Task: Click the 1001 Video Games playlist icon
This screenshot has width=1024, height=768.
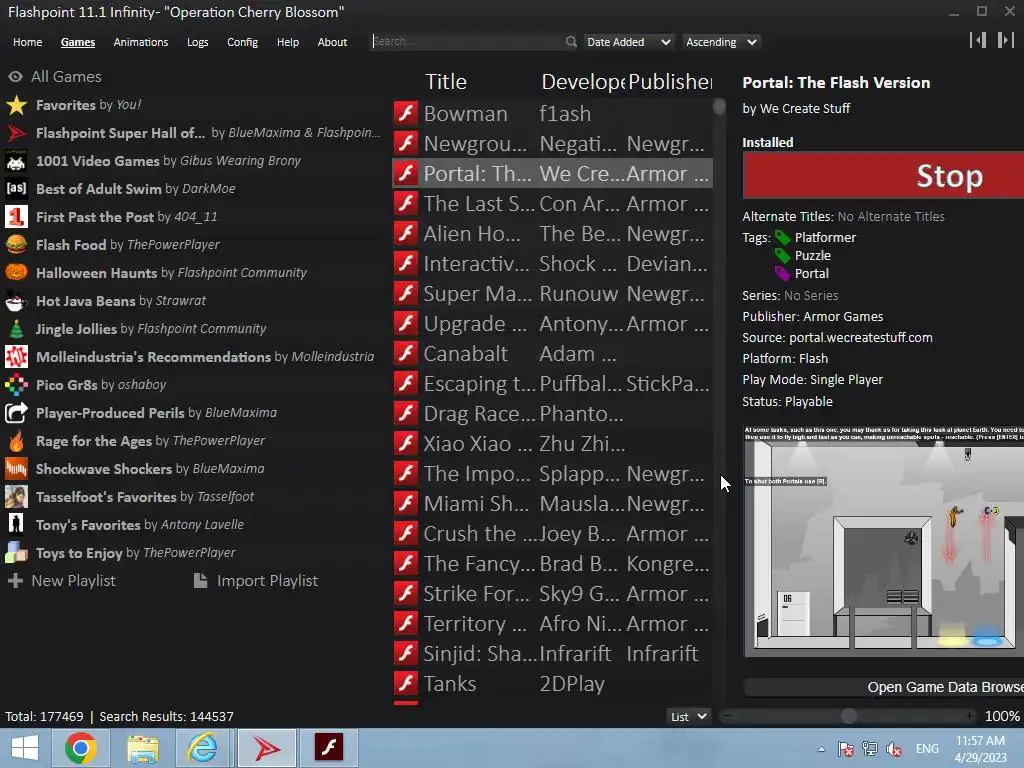Action: coord(16,161)
